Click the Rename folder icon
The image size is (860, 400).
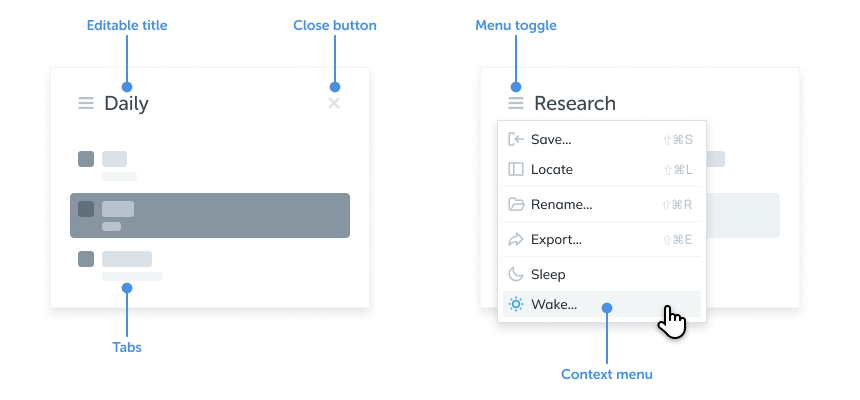(516, 205)
